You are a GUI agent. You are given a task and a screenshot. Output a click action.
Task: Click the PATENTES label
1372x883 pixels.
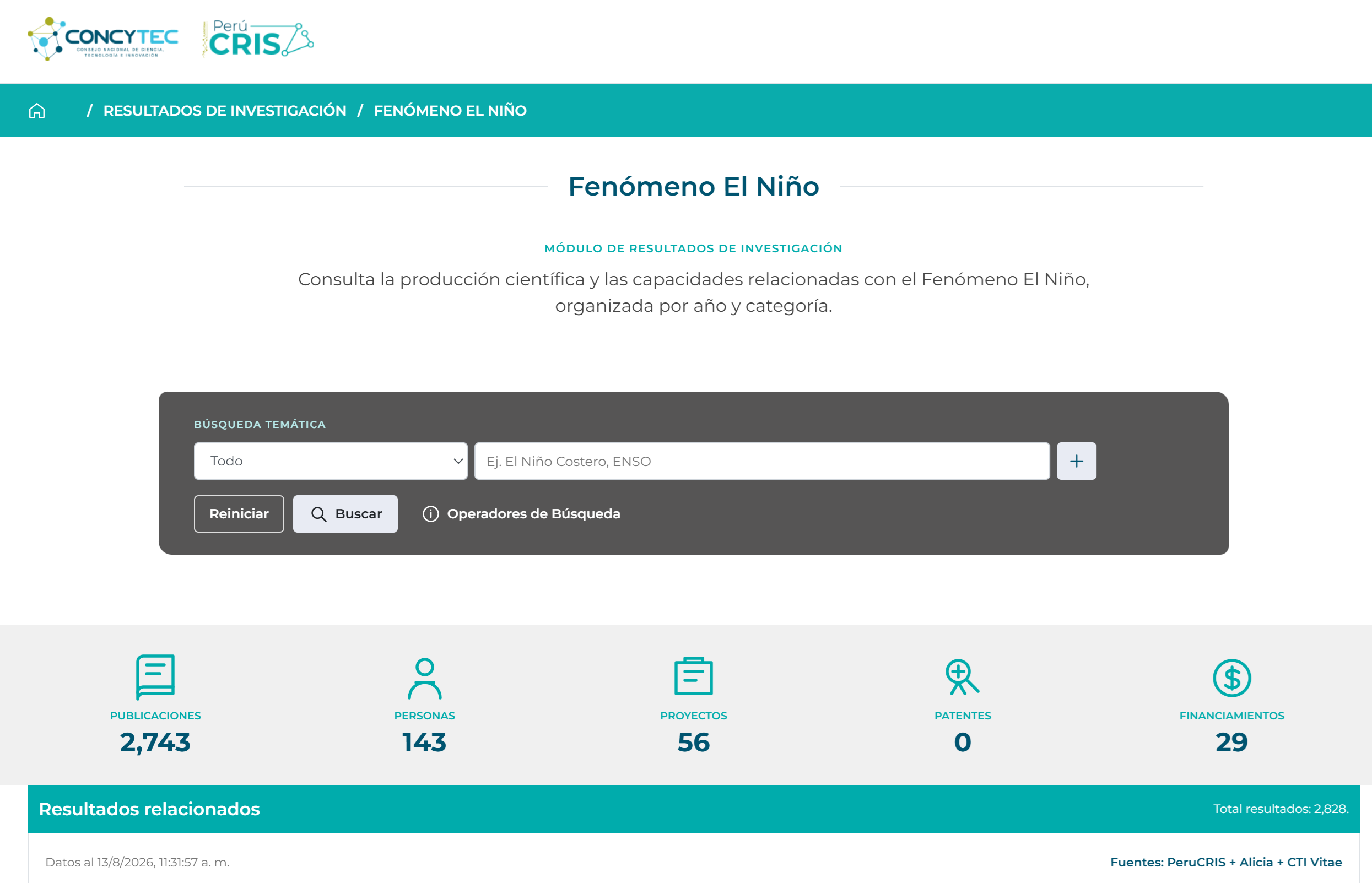point(963,716)
